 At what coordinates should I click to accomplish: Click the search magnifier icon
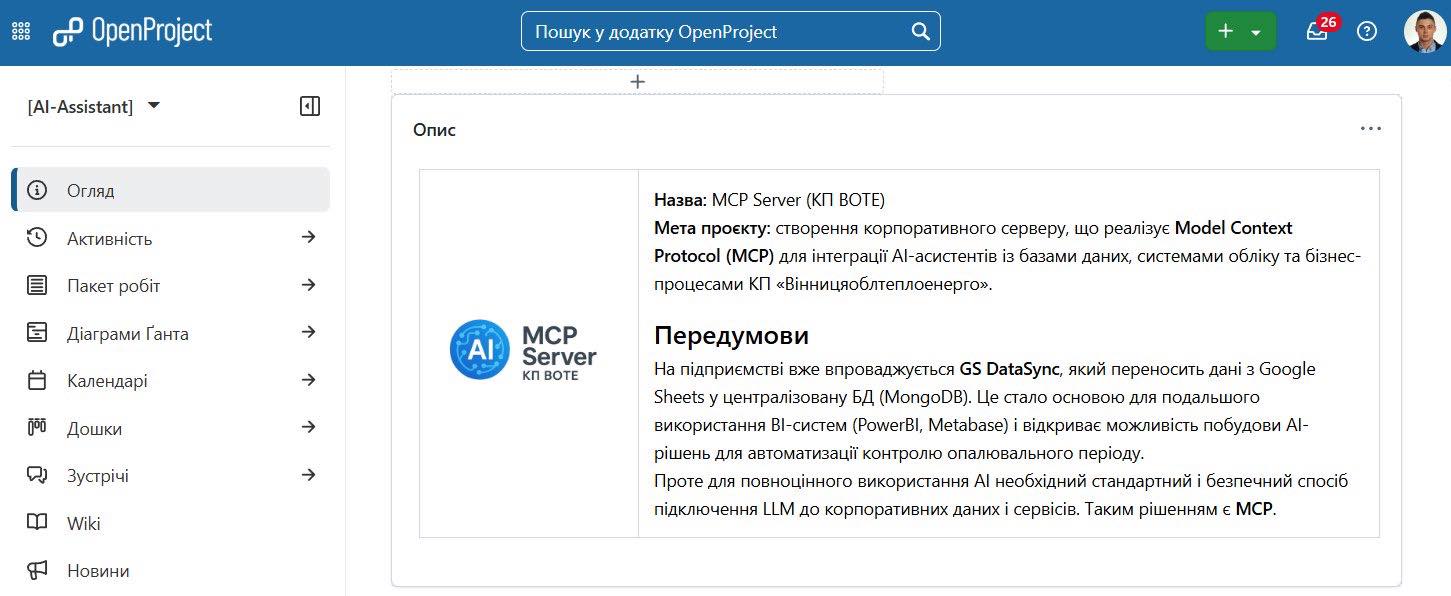[x=921, y=31]
